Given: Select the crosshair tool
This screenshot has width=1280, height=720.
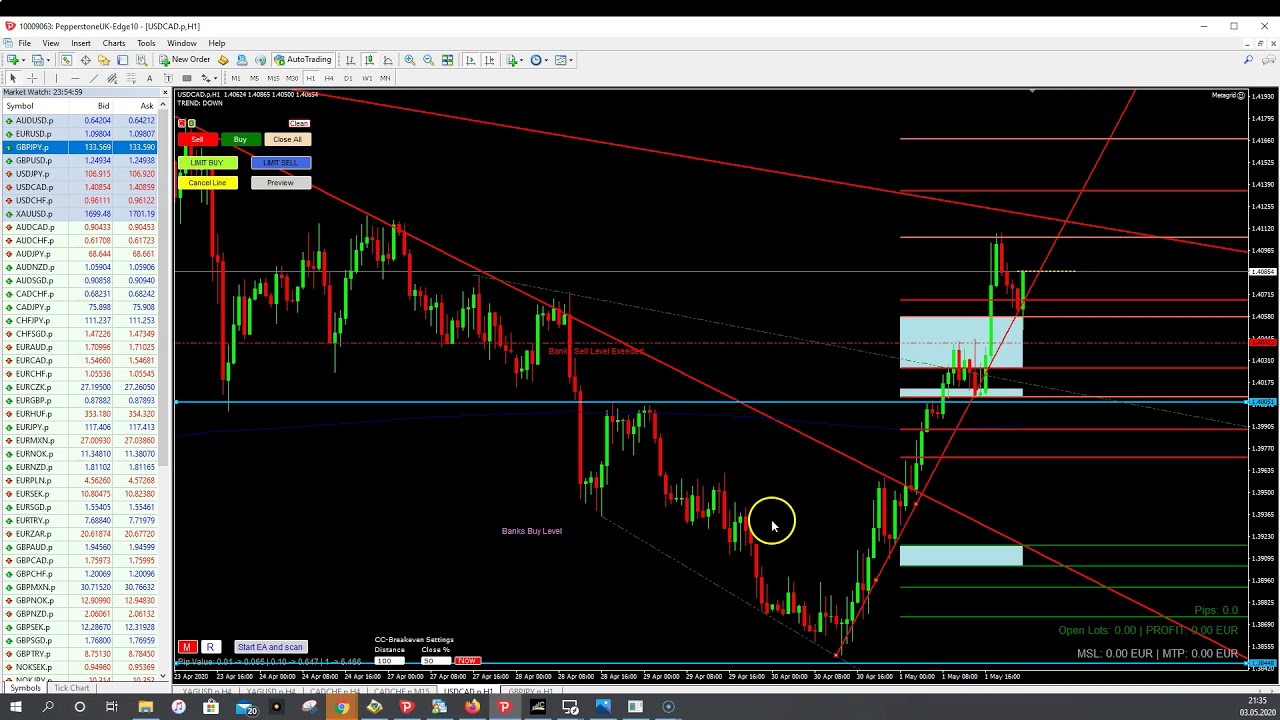Looking at the screenshot, I should click(x=32, y=78).
